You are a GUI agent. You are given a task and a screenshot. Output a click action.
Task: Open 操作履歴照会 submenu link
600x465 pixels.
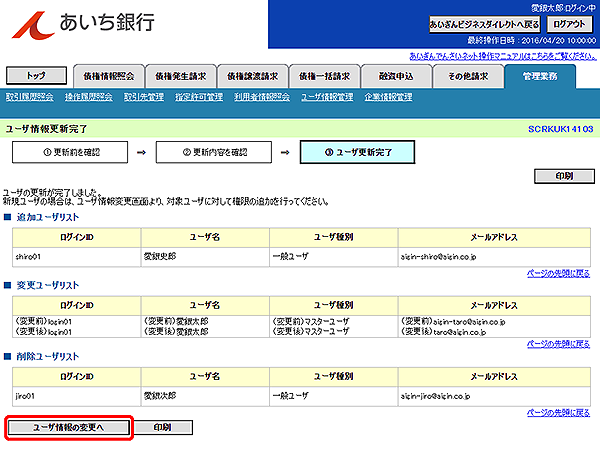pyautogui.click(x=88, y=97)
